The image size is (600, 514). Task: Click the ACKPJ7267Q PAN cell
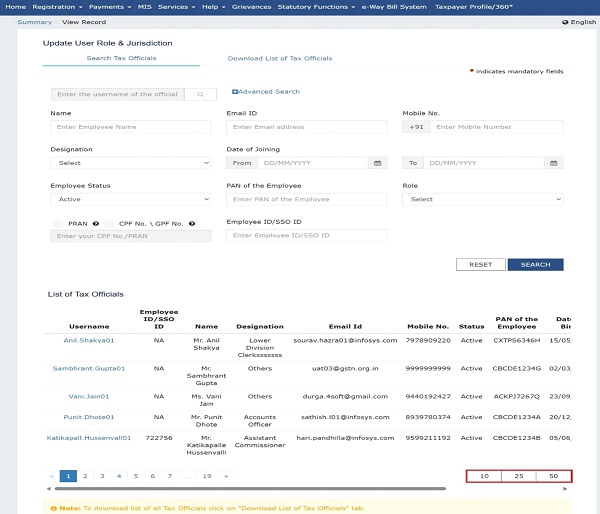[x=517, y=397]
